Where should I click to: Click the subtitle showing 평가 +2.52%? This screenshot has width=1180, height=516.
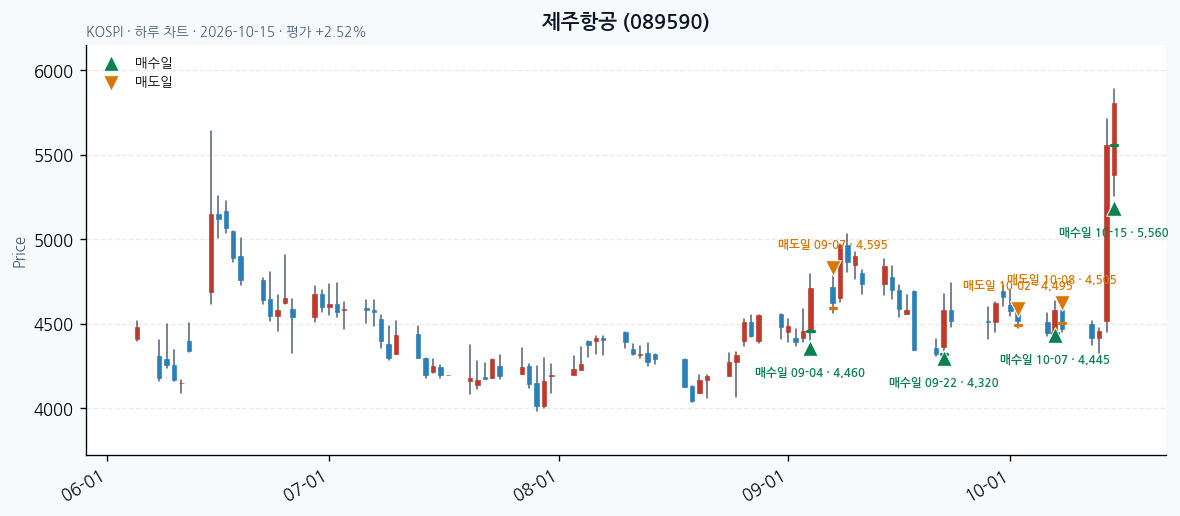click(x=226, y=32)
